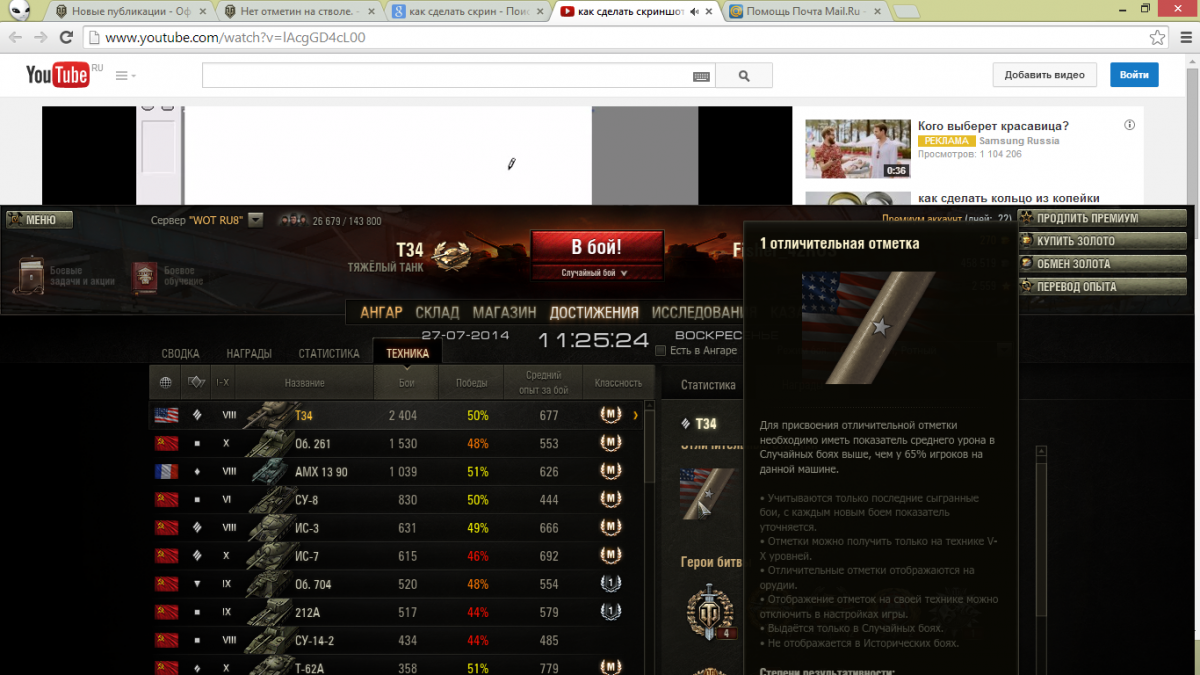Switch to the АНГАР menu
Screen dimensions: 1200x675
tap(381, 312)
